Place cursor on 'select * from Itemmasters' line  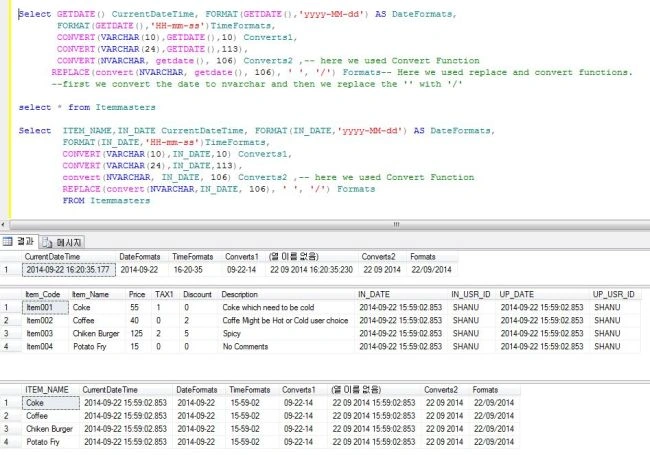[x=87, y=107]
